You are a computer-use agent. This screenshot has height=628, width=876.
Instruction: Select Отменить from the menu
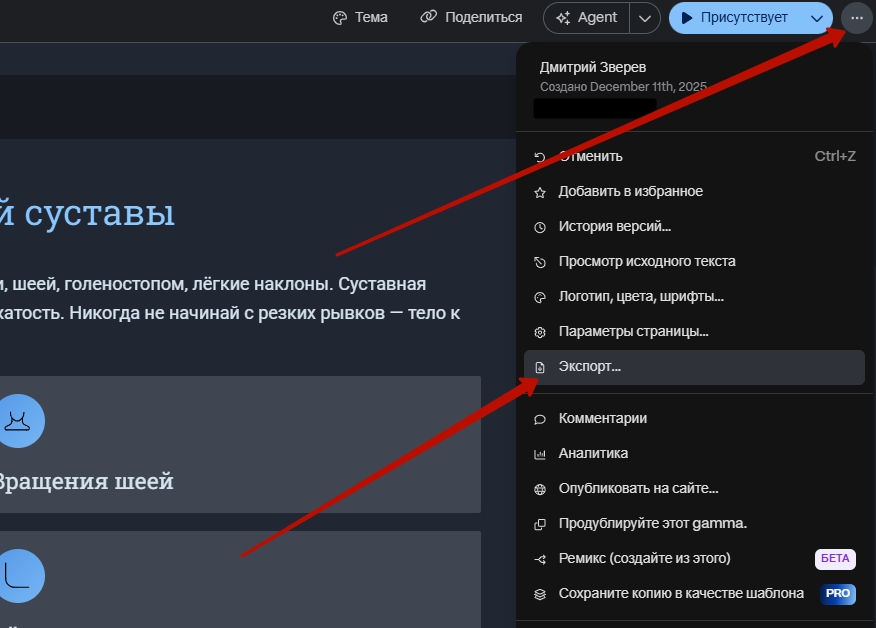point(590,157)
